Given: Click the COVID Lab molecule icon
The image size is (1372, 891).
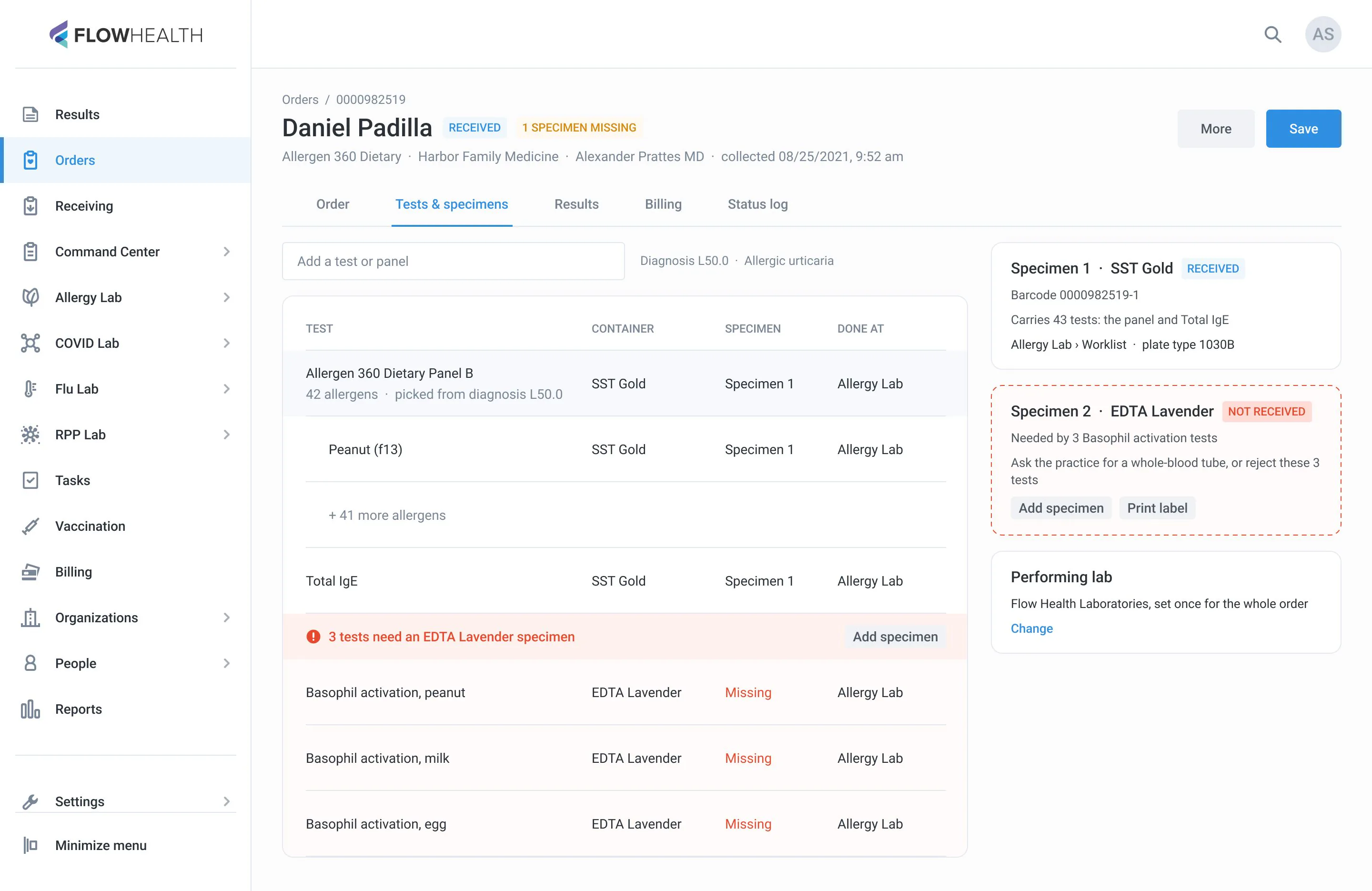Looking at the screenshot, I should pos(30,343).
